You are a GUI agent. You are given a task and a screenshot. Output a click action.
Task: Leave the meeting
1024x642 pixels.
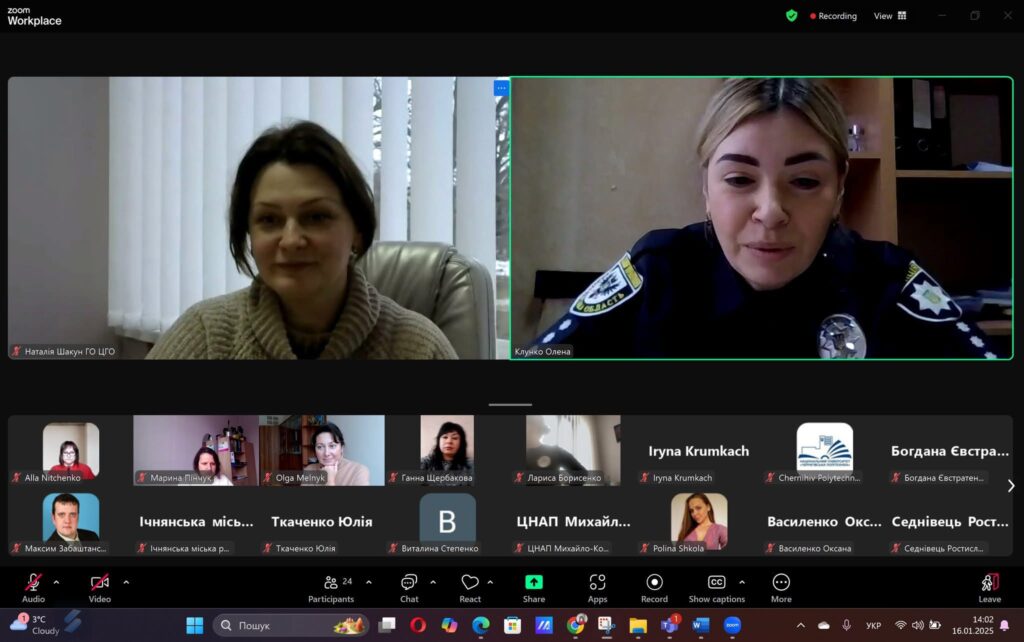point(989,585)
